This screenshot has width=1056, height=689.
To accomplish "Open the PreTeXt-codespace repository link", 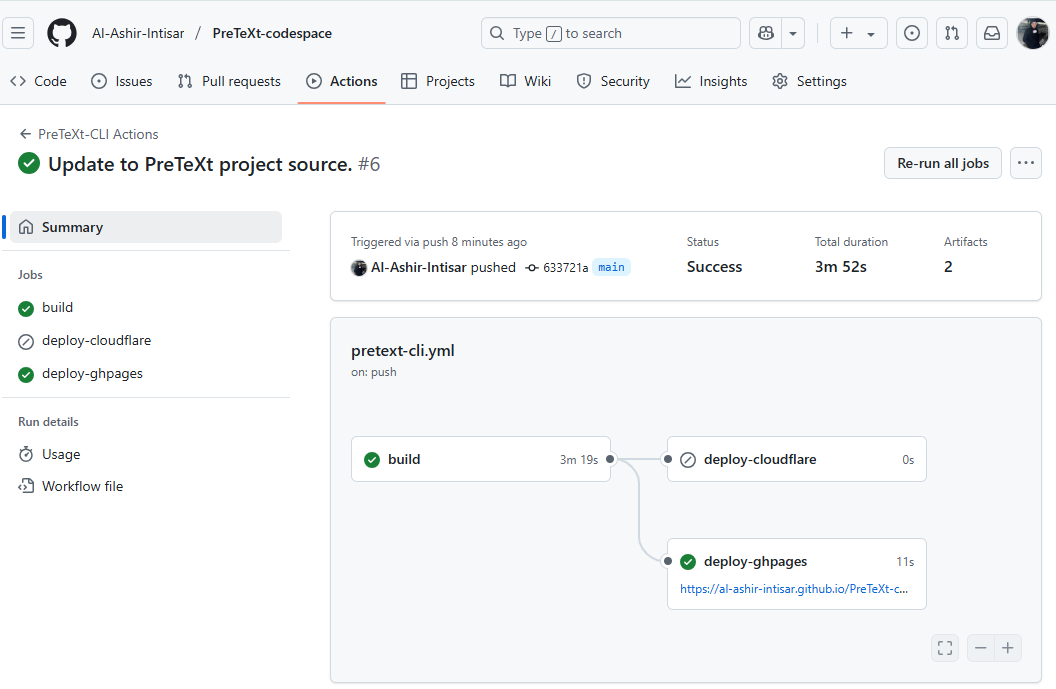I will tap(272, 33).
